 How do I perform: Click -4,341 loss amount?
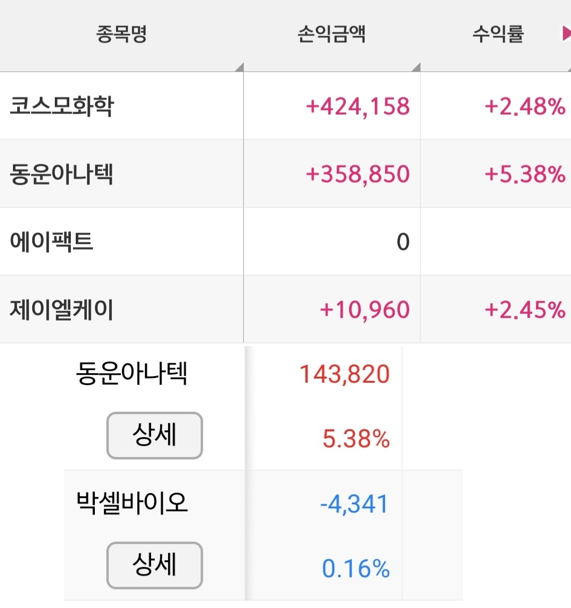354,504
